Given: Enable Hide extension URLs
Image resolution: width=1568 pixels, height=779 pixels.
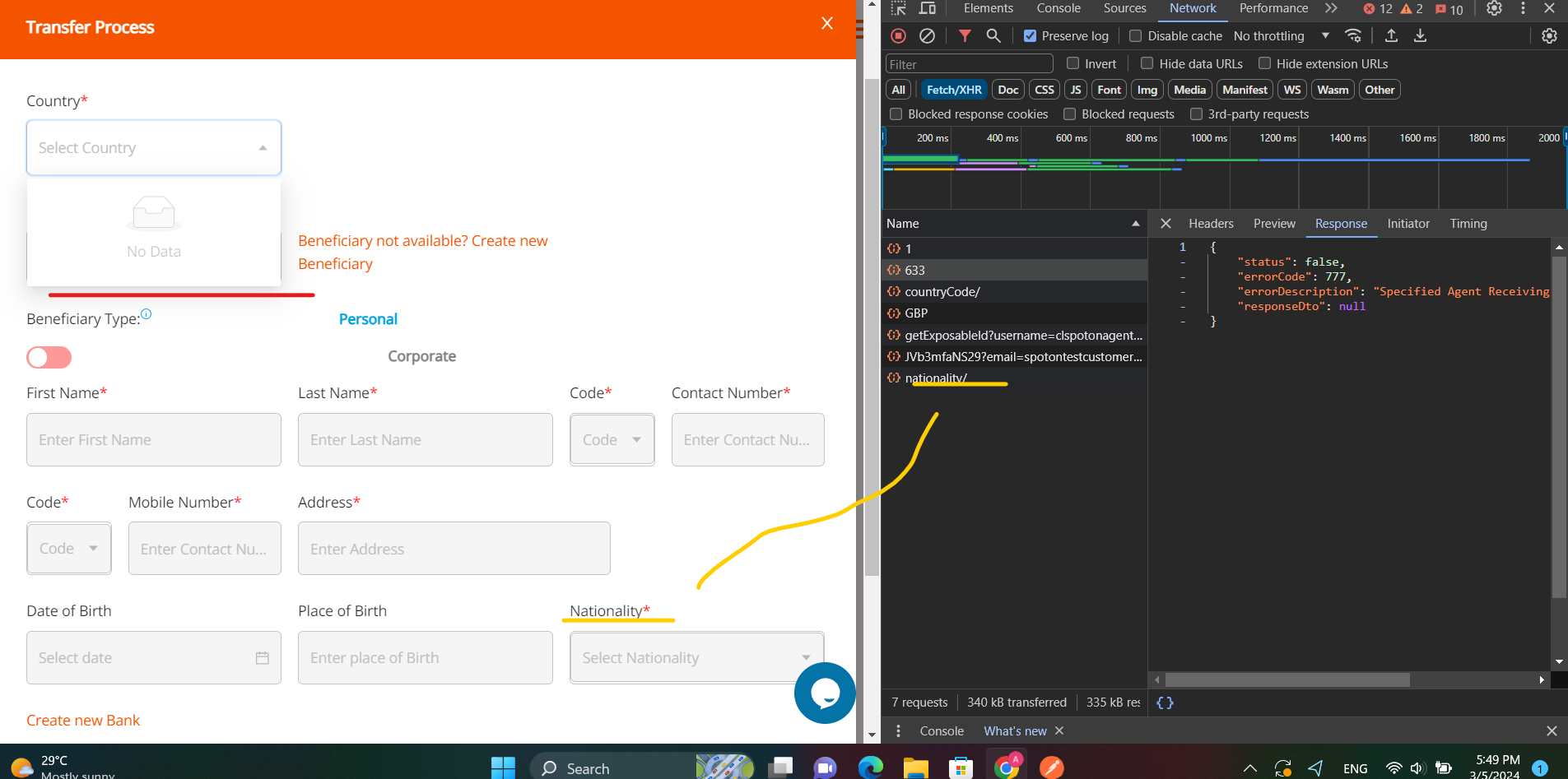Looking at the screenshot, I should coord(1264,63).
